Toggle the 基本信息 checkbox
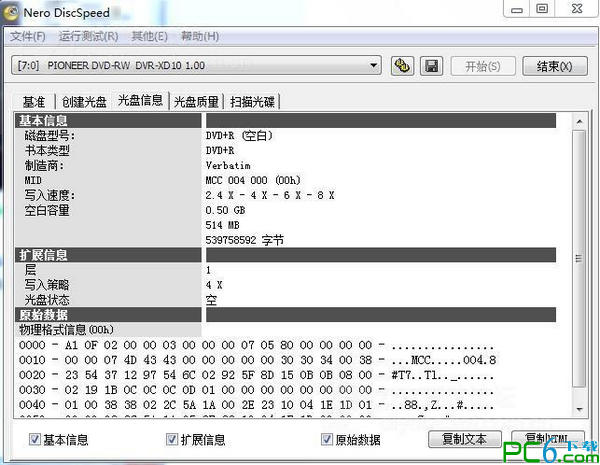This screenshot has width=600, height=465. 35,439
